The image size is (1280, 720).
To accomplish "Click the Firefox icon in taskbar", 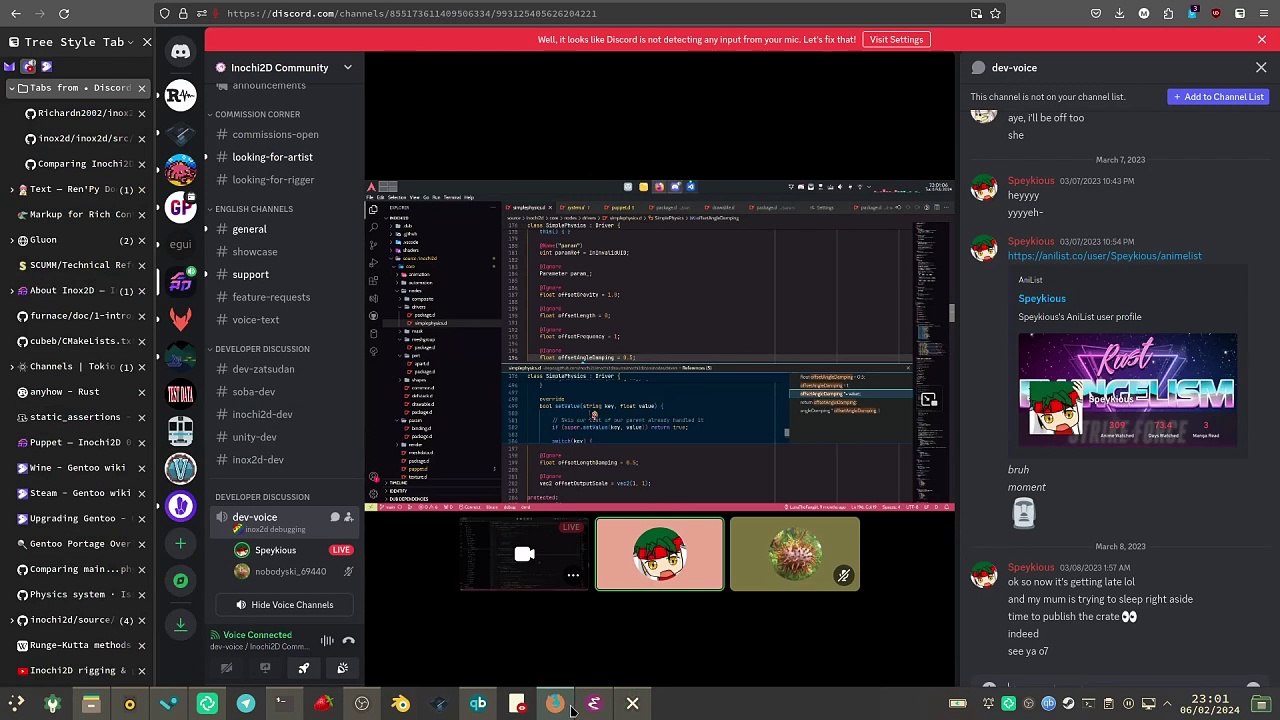I will 555,704.
